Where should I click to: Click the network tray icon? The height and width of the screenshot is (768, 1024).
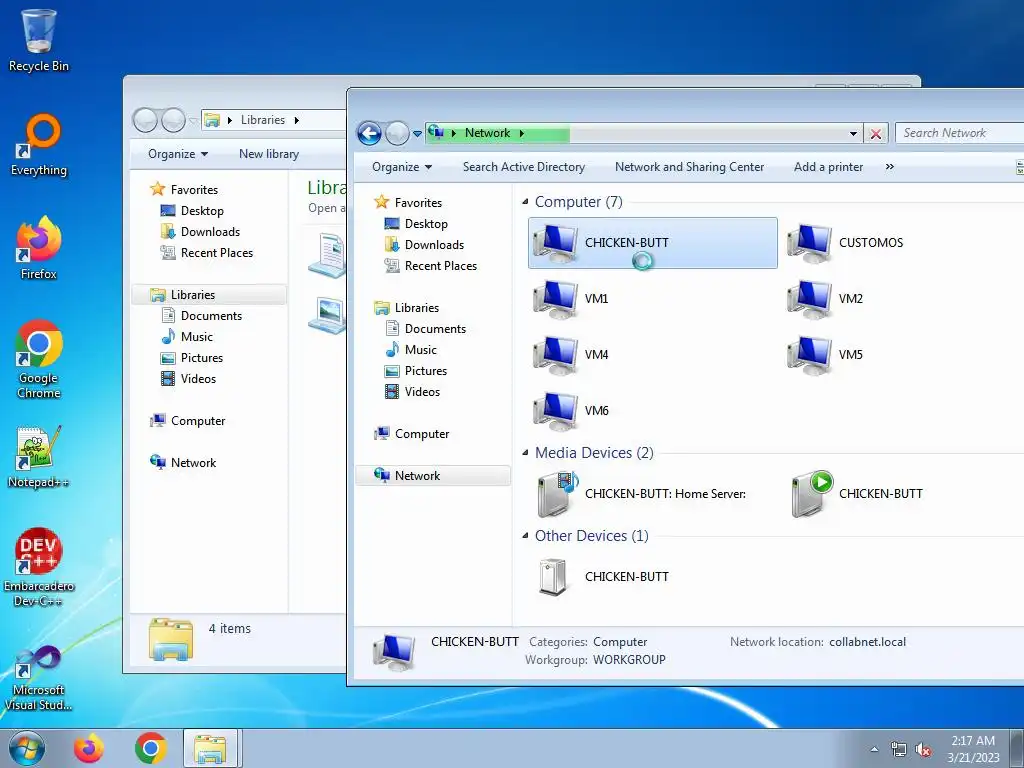tap(899, 750)
